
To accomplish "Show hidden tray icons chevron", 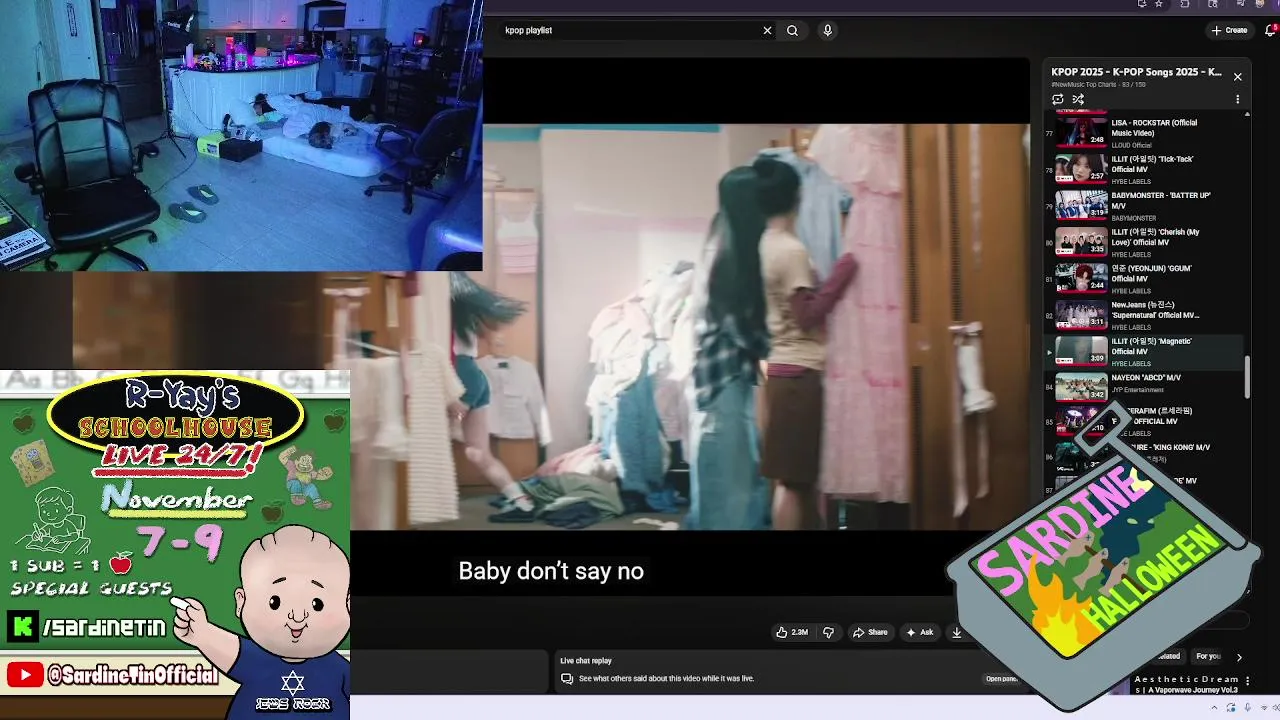I will click(x=1216, y=708).
